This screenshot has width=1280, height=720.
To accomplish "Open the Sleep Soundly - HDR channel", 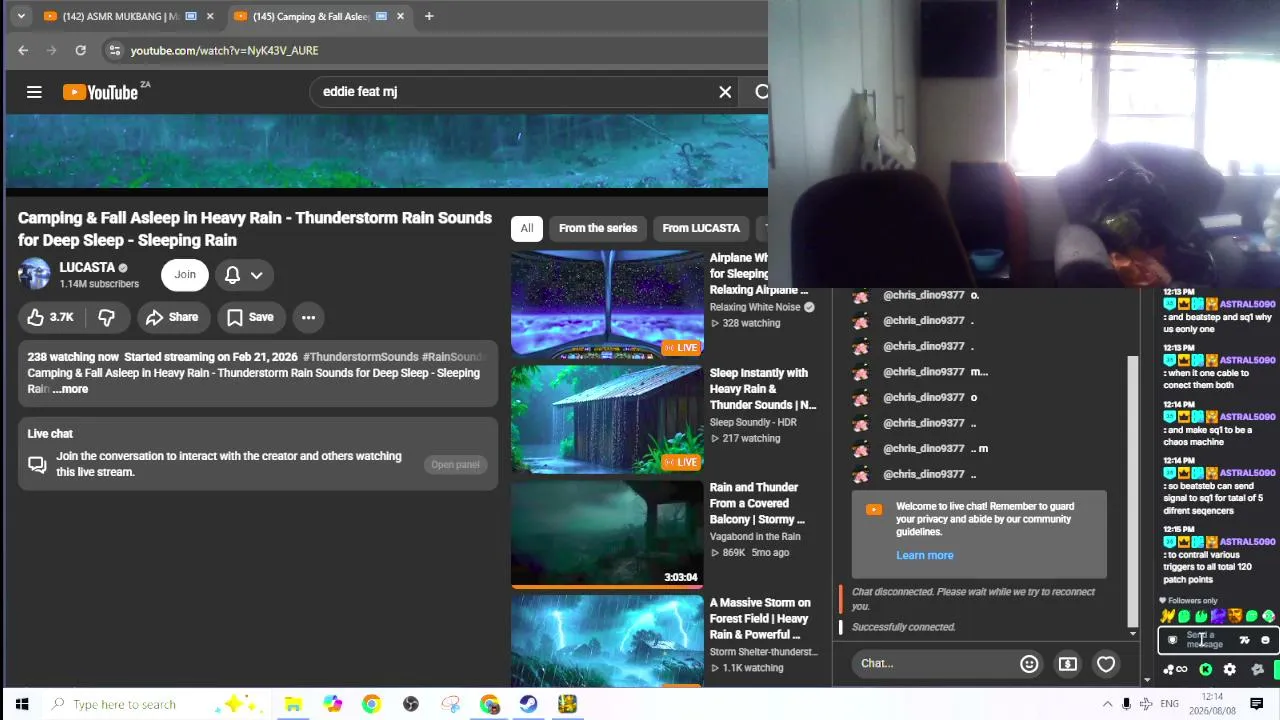I will click(753, 422).
